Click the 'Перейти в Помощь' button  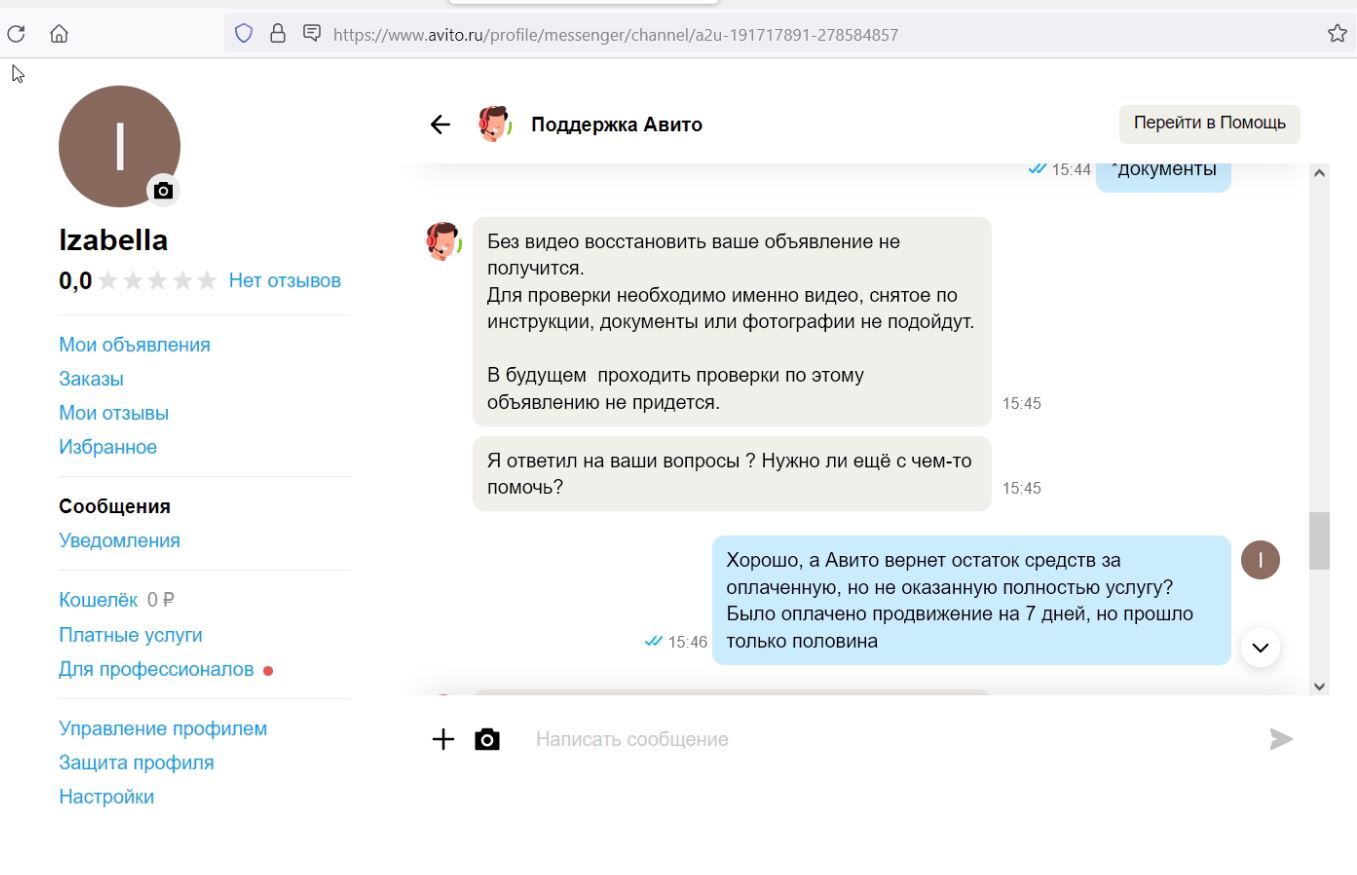coord(1209,124)
